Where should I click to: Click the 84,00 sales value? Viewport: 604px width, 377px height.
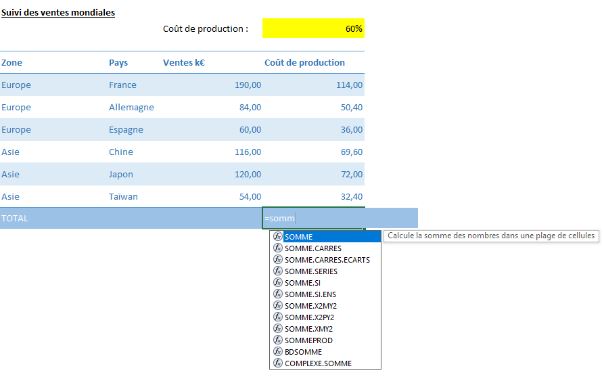tap(250, 107)
